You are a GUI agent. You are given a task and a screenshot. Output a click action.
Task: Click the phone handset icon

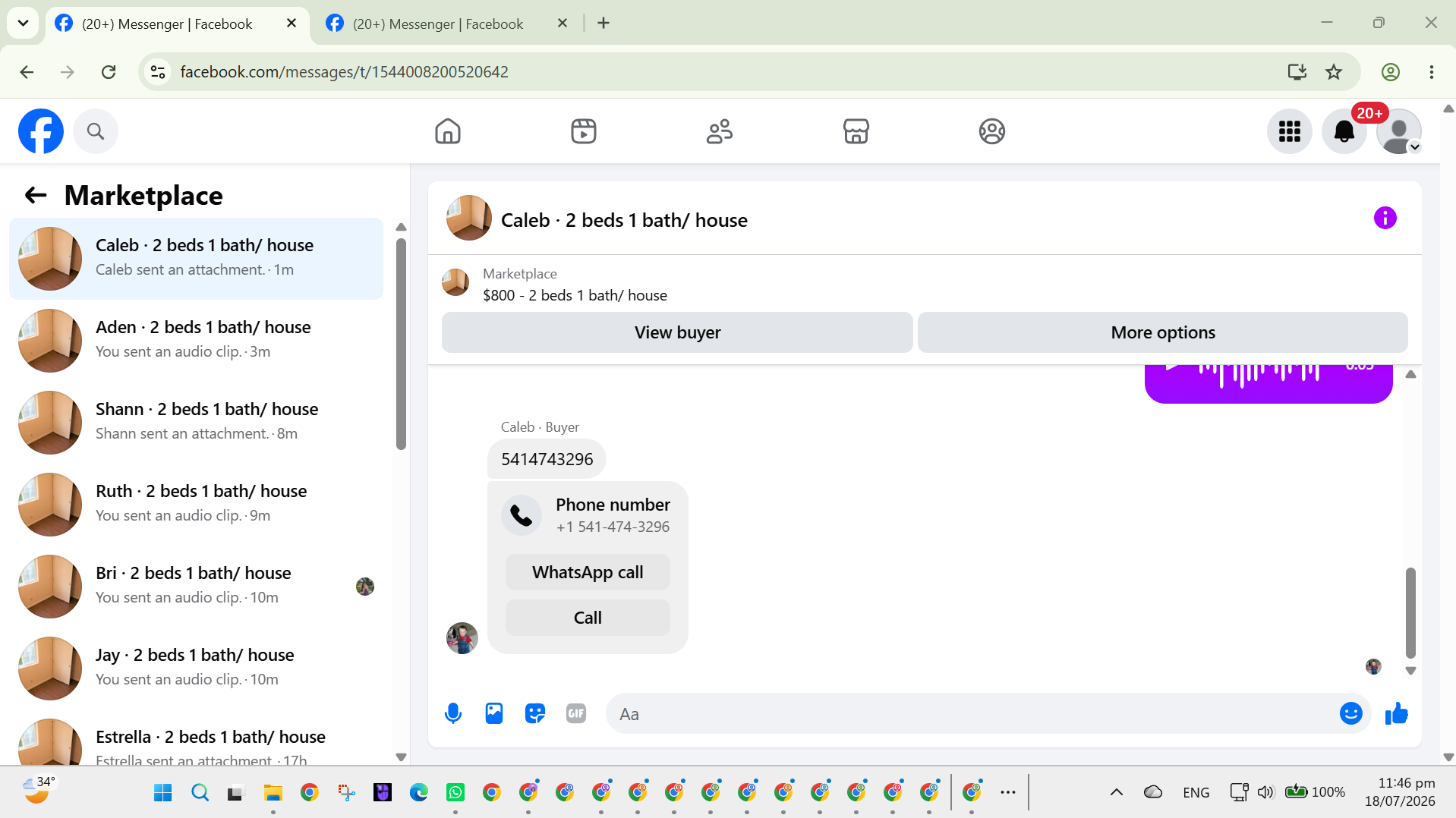[x=522, y=515]
